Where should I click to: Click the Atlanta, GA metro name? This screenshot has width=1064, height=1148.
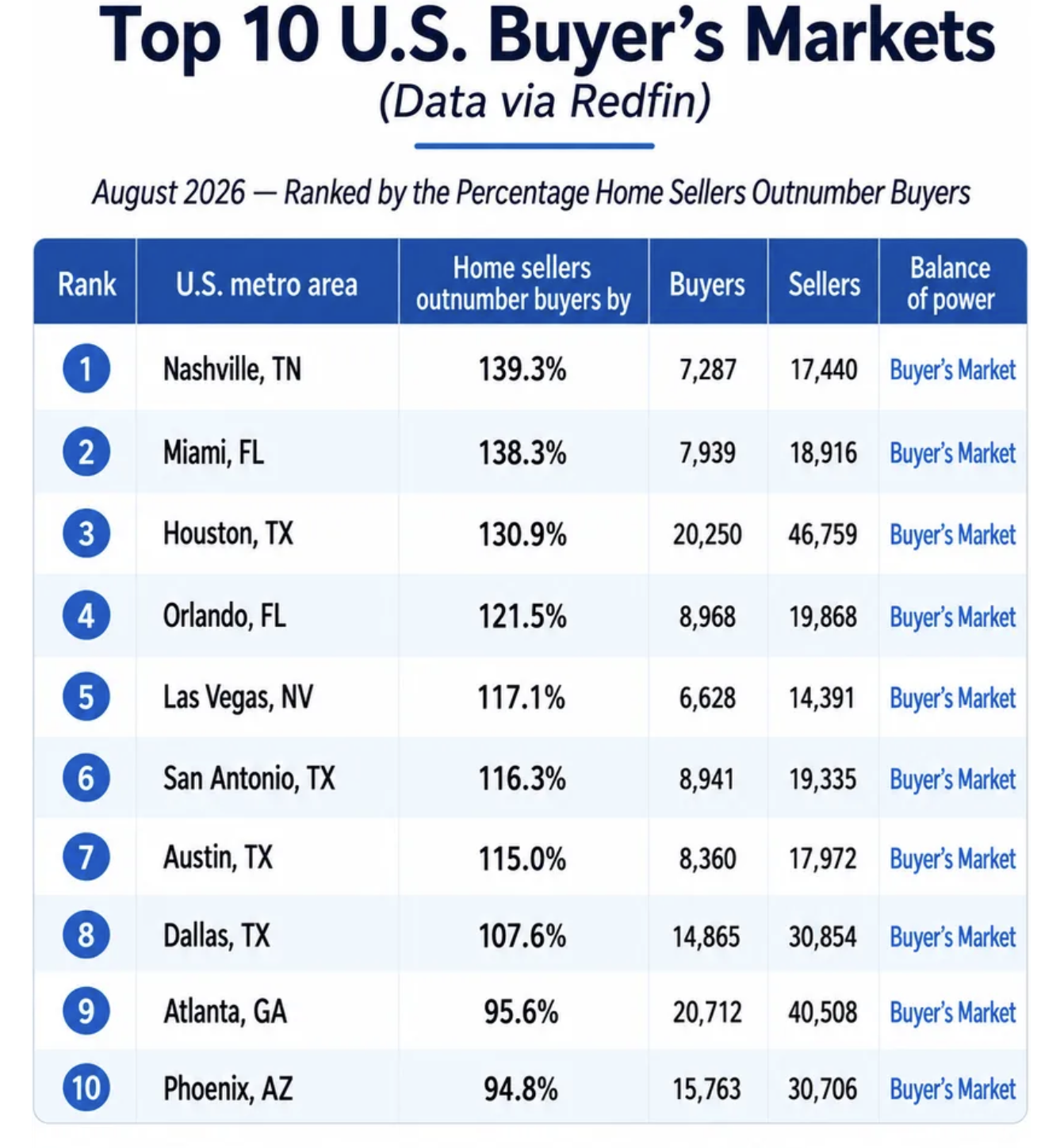tap(225, 1012)
